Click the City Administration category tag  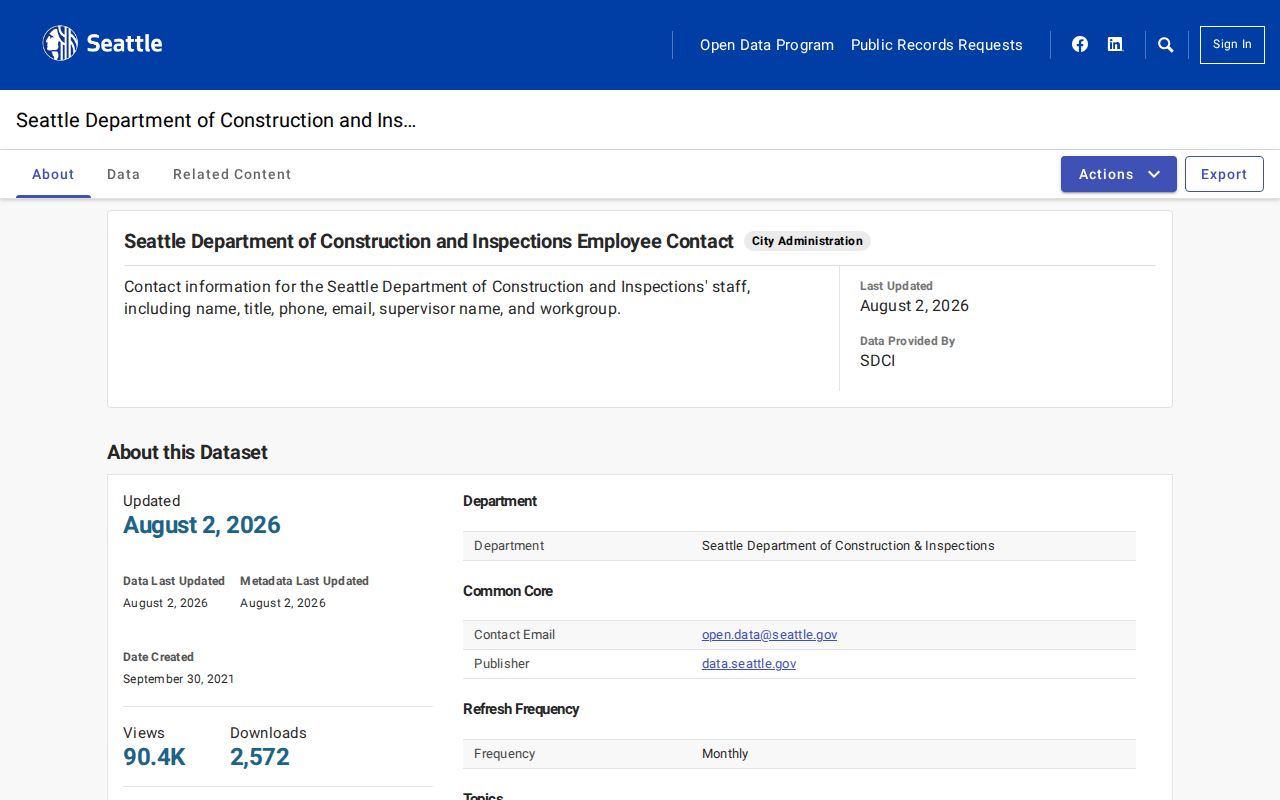pos(807,241)
